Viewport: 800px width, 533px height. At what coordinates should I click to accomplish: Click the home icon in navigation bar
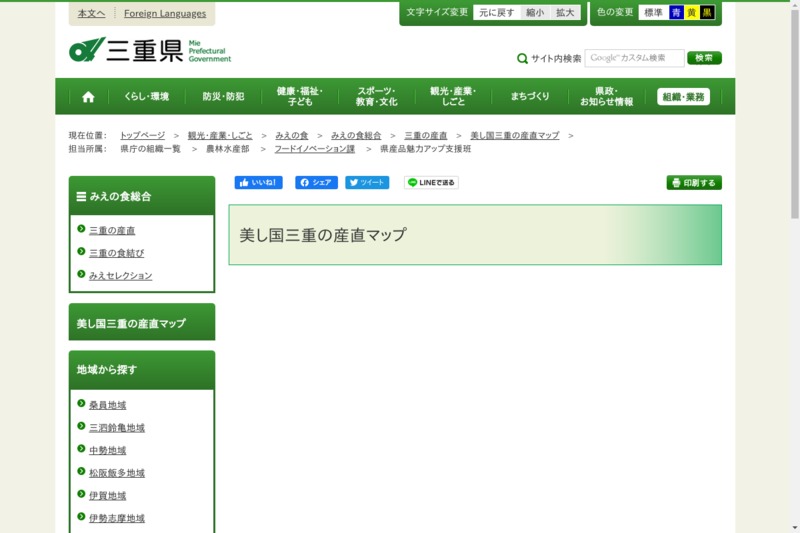pos(88,97)
